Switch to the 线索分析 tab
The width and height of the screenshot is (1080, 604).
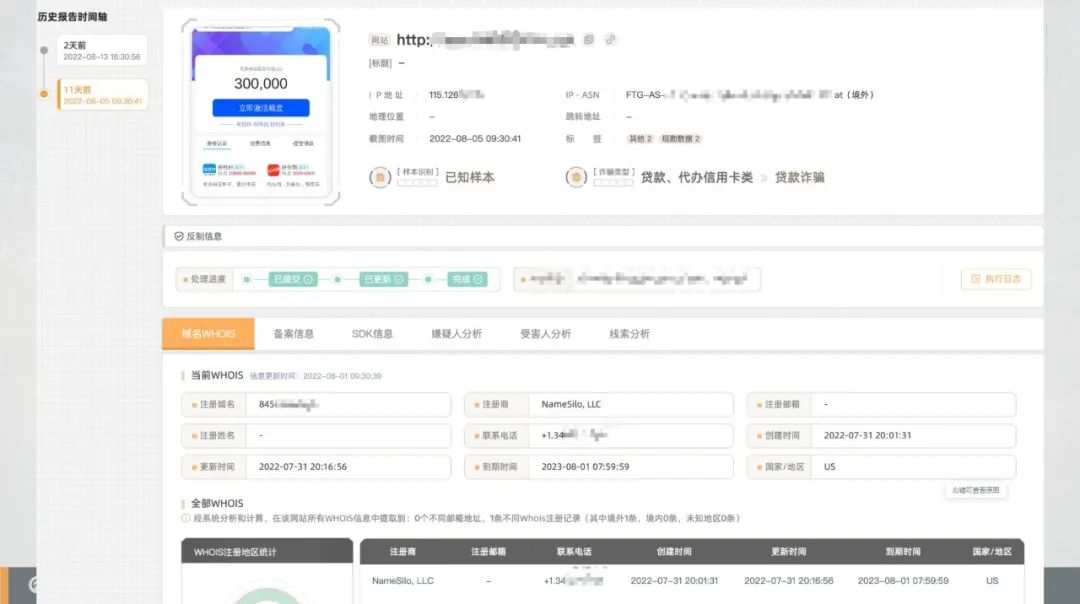tap(630, 334)
